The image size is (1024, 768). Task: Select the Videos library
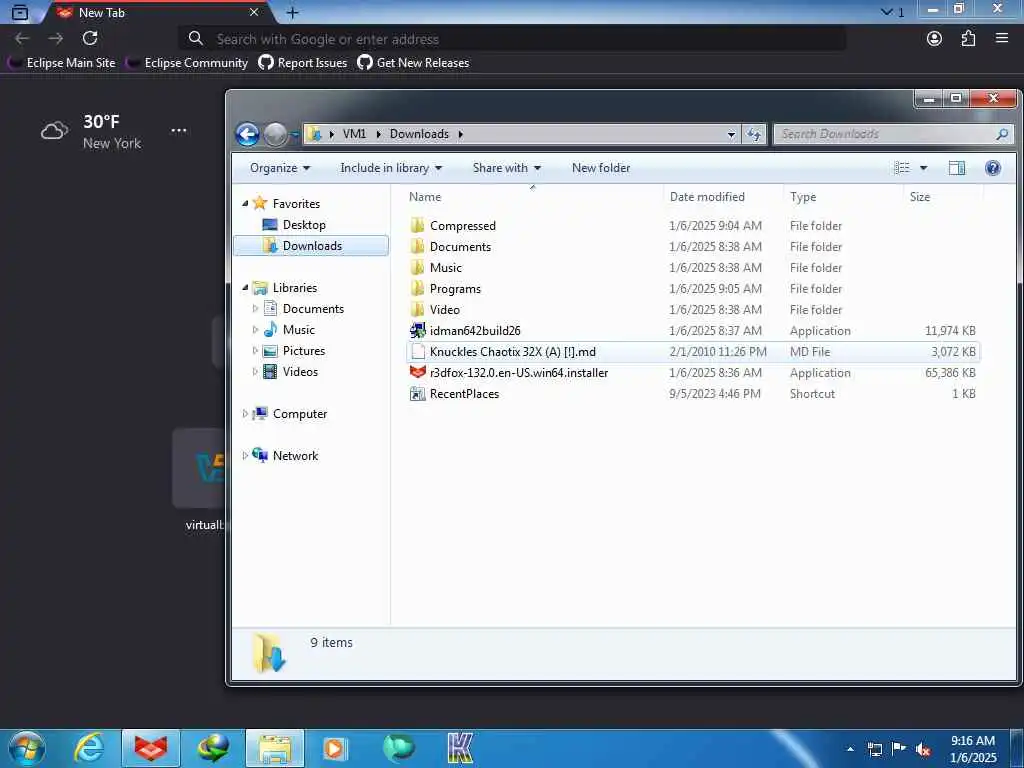300,372
